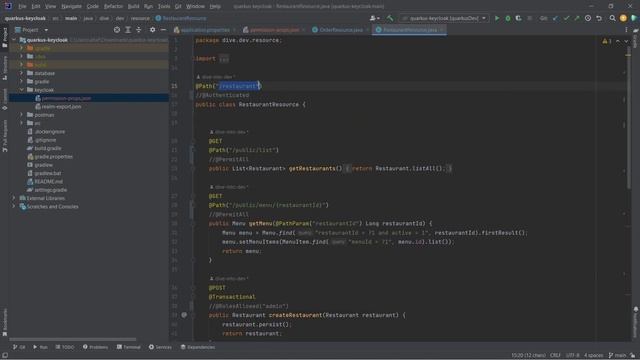Run the application with green play icon
Viewport: 640px width, 360px height.
(x=497, y=18)
